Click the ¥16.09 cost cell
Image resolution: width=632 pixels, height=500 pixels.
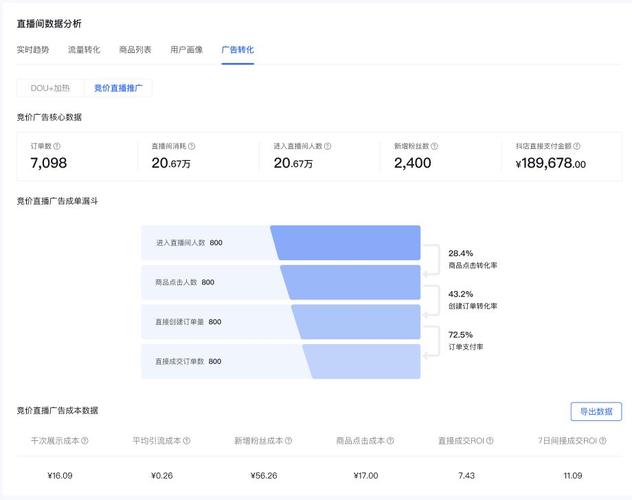pos(60,475)
